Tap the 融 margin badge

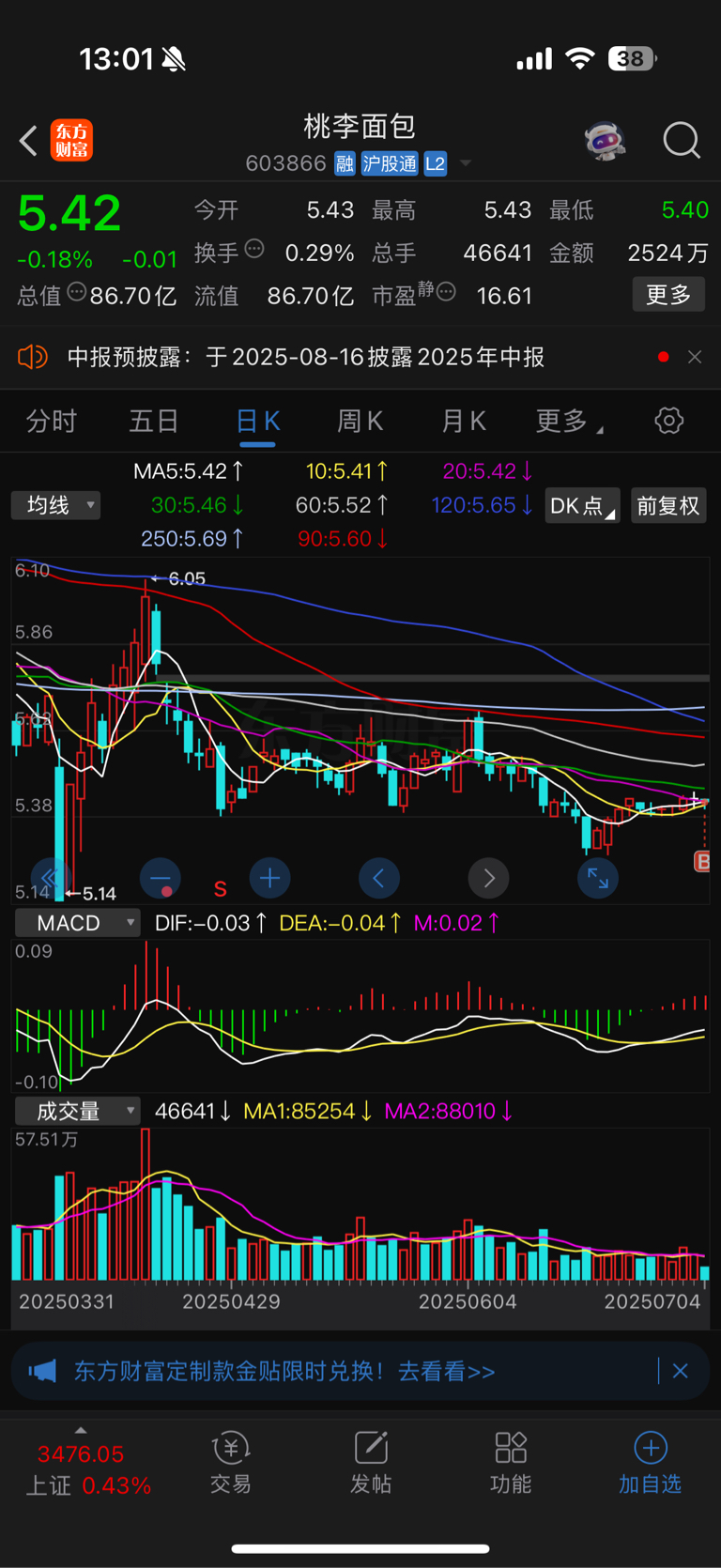pos(345,163)
